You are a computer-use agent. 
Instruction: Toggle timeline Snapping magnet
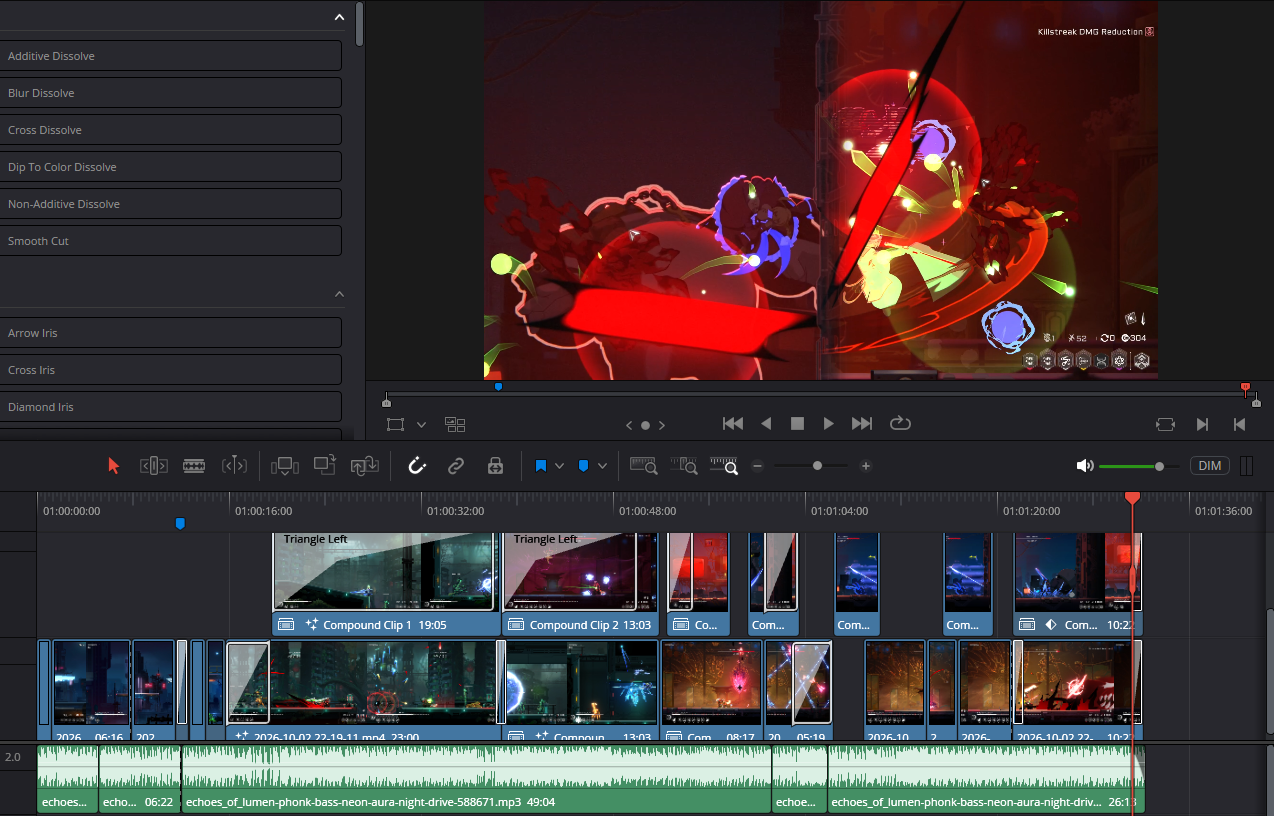[x=417, y=466]
